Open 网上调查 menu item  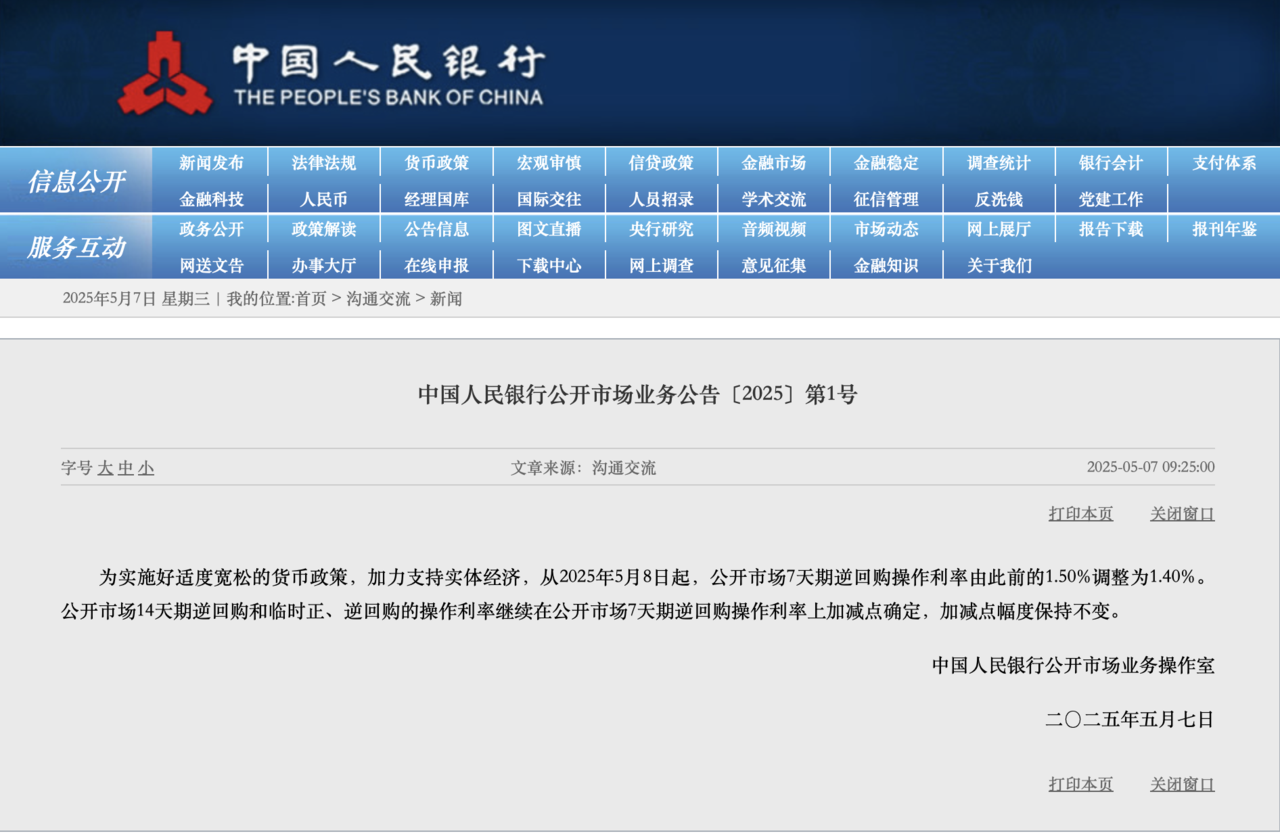point(661,265)
